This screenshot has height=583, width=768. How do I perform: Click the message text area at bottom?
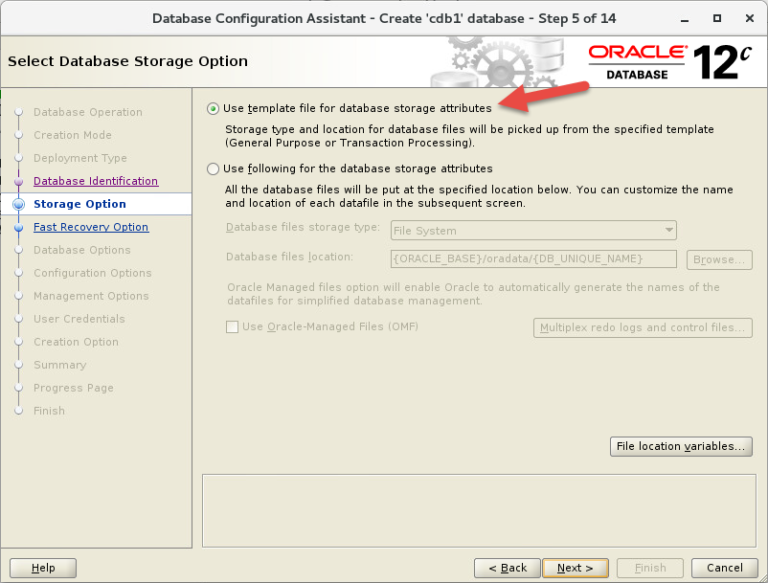click(x=479, y=510)
